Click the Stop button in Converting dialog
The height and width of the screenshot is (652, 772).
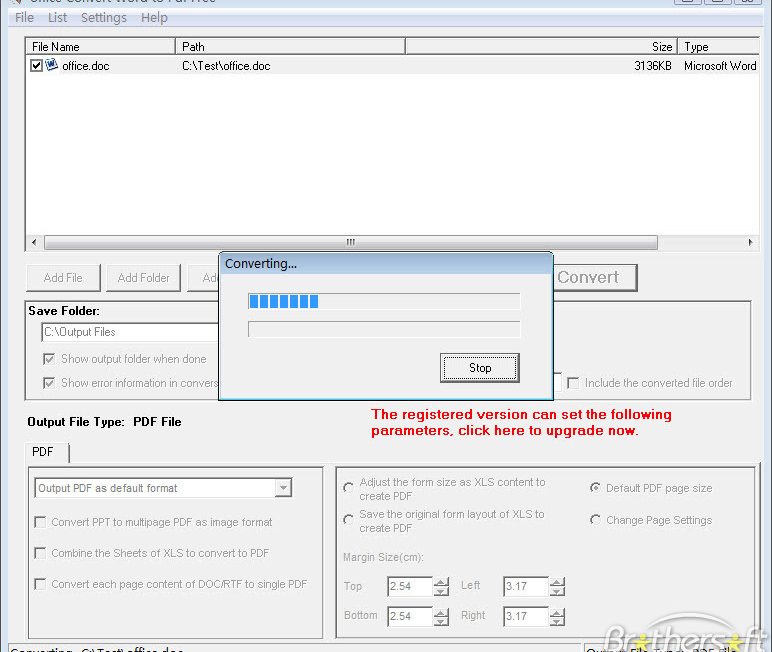click(480, 368)
